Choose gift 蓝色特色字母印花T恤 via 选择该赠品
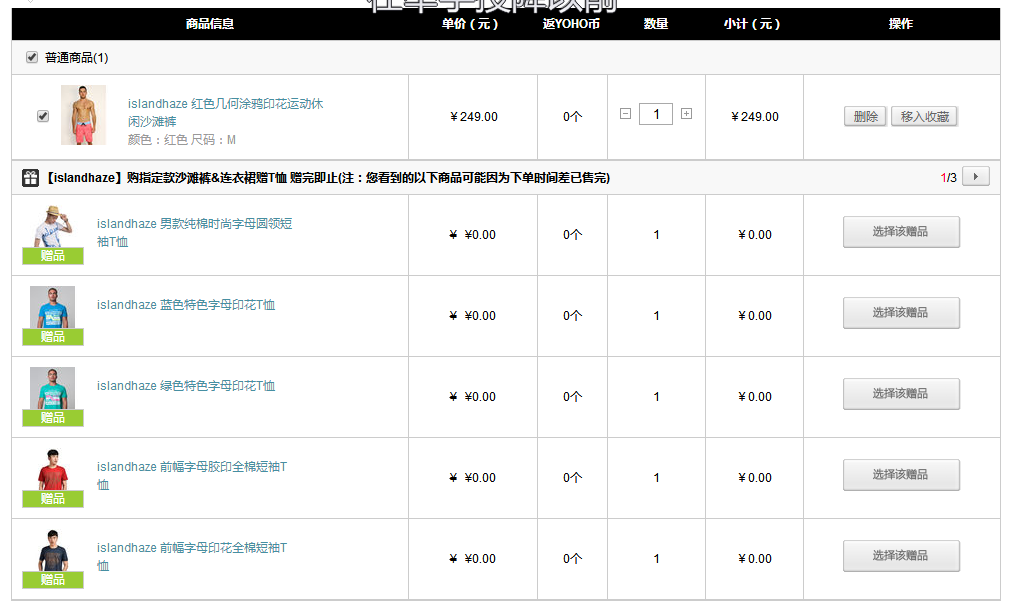Image resolution: width=1010 pixels, height=607 pixels. (x=901, y=313)
